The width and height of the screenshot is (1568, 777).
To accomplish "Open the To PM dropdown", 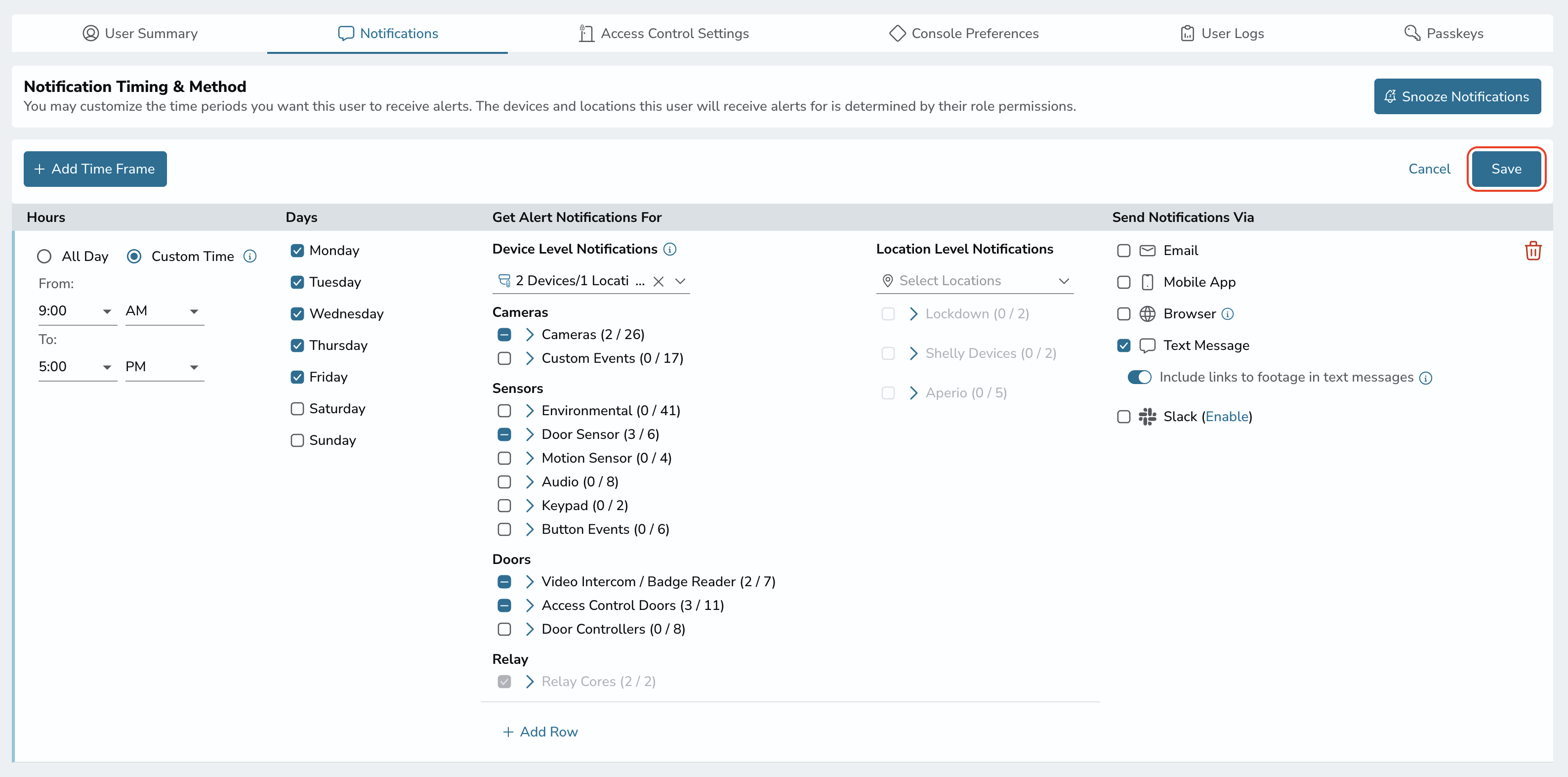I will coord(165,367).
